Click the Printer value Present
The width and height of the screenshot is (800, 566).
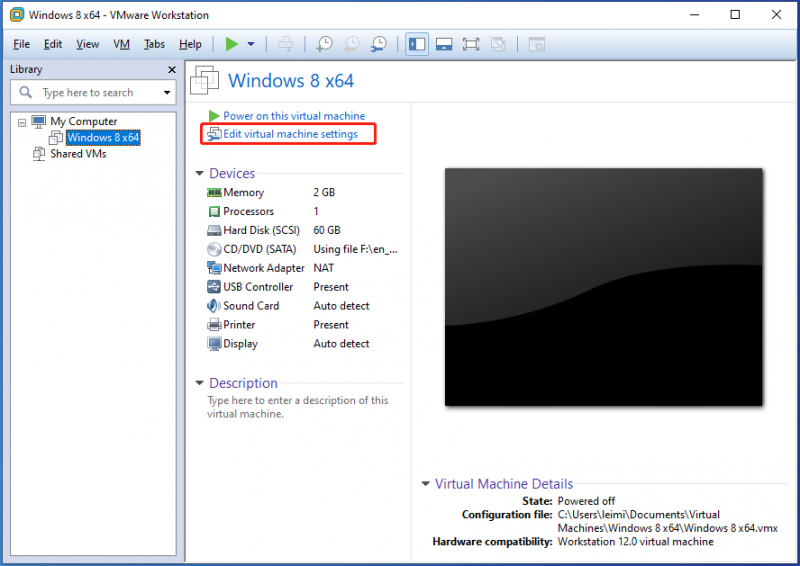(x=331, y=325)
